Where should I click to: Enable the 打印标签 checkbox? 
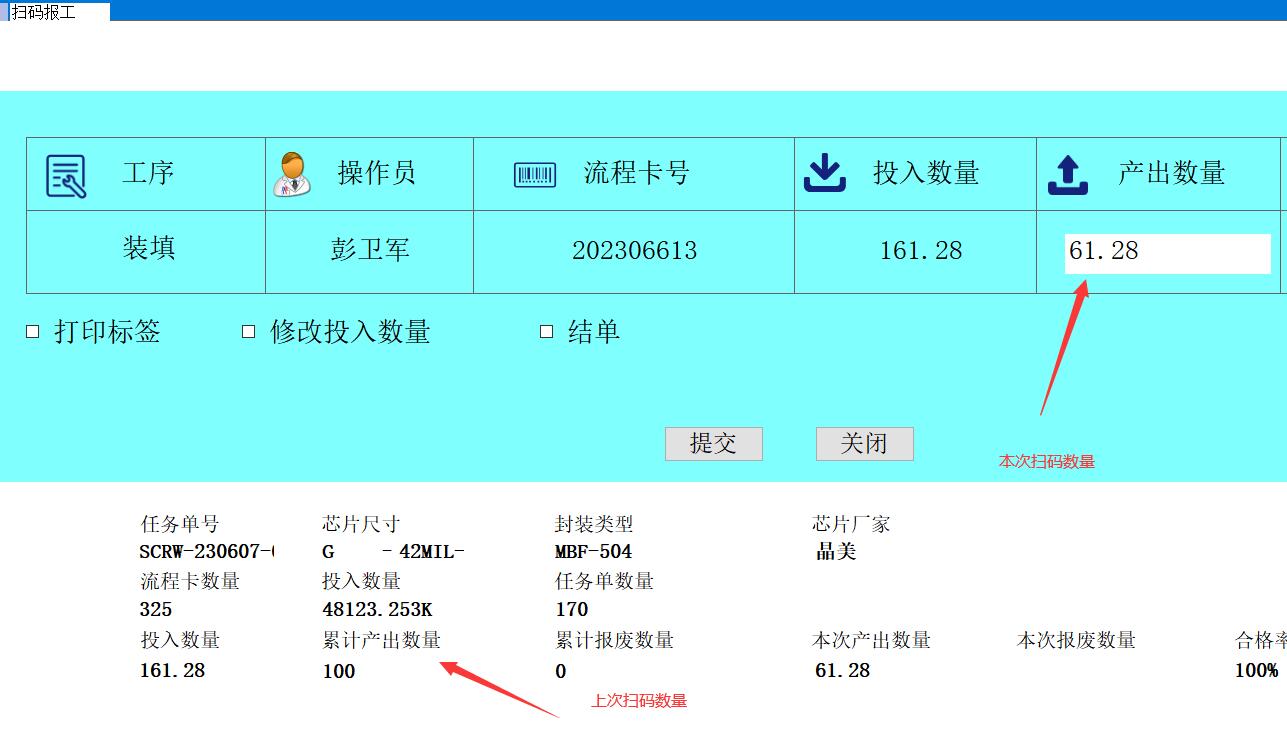coord(33,332)
